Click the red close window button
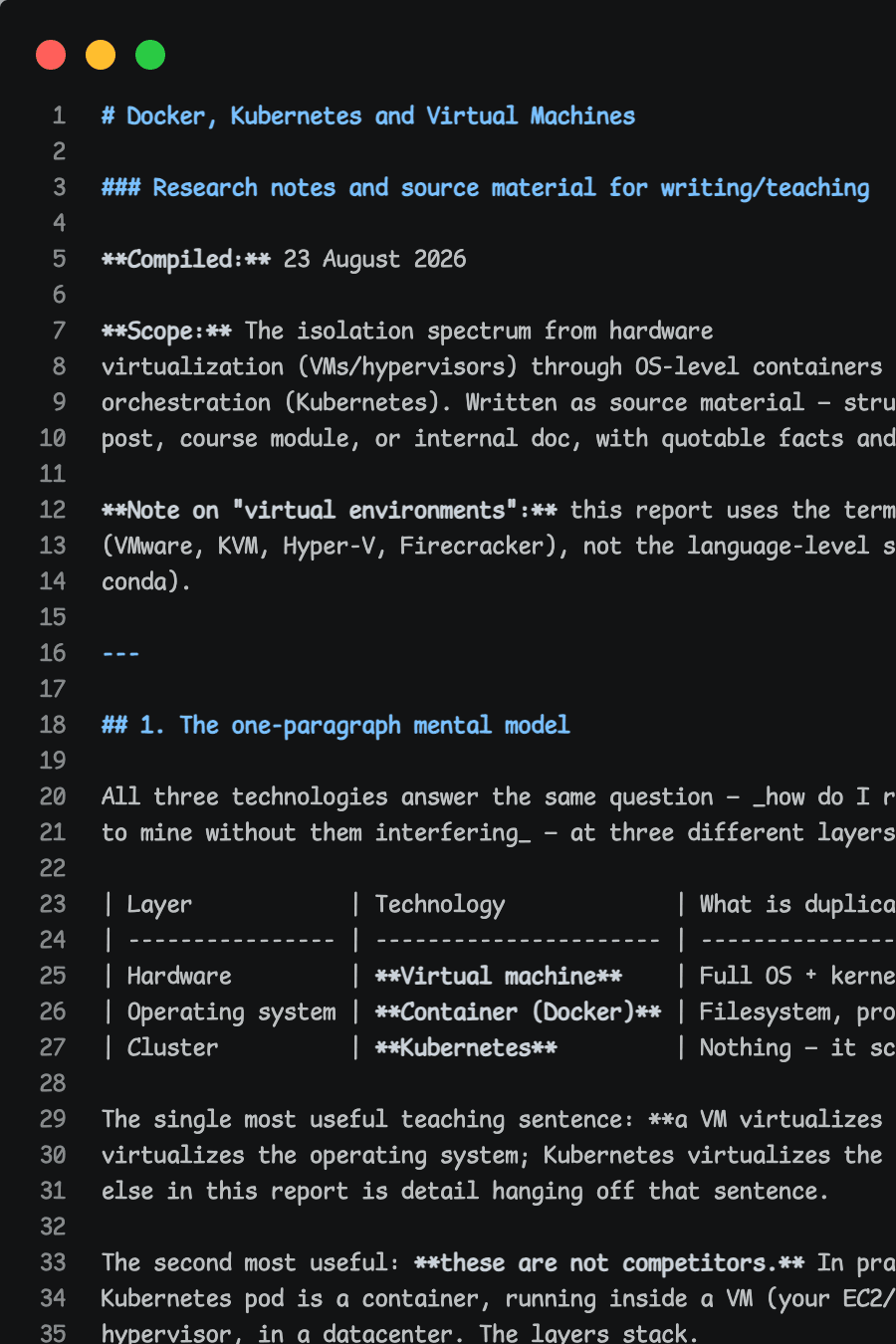 point(51,55)
